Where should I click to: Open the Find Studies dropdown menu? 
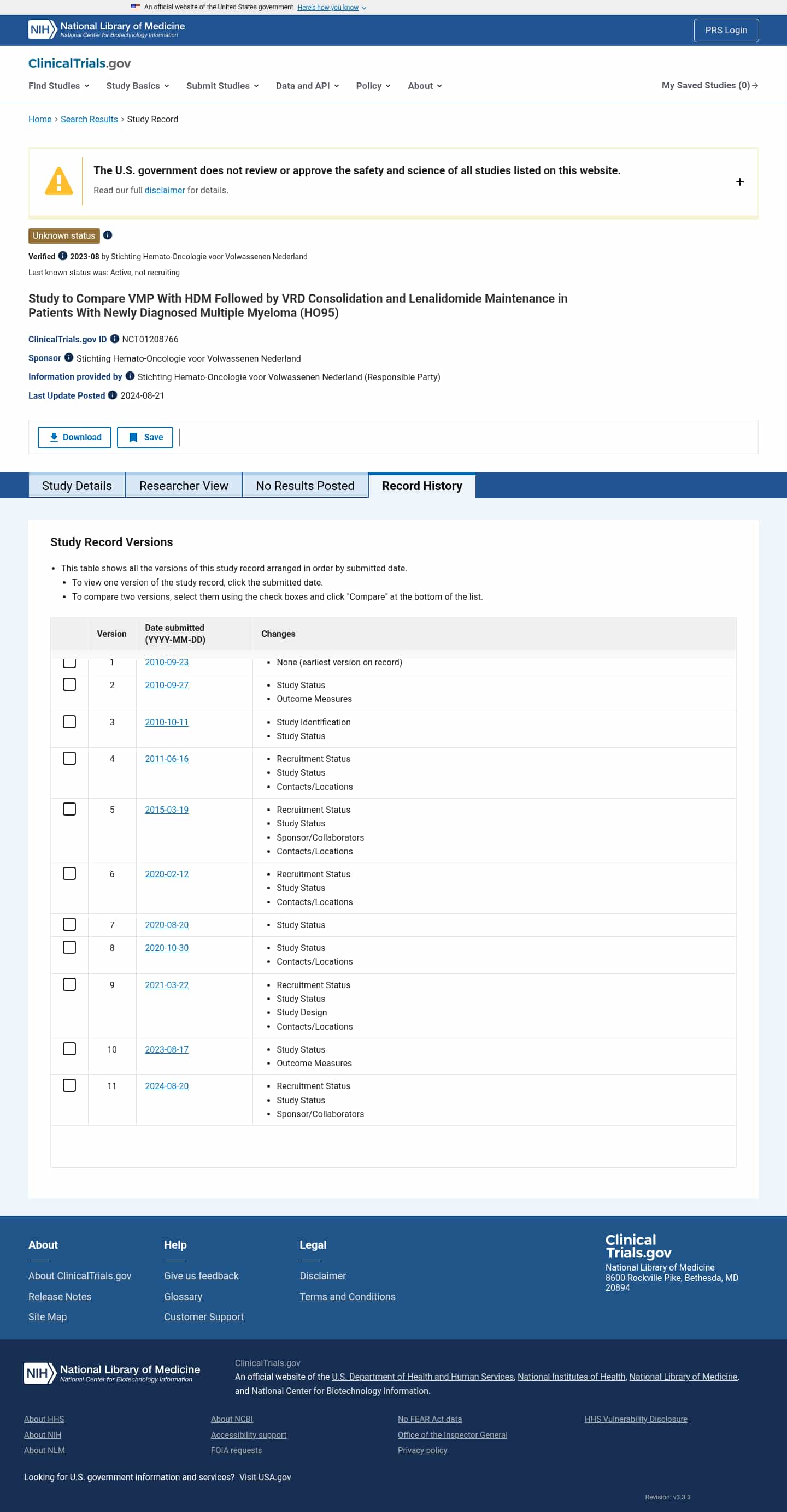tap(58, 86)
